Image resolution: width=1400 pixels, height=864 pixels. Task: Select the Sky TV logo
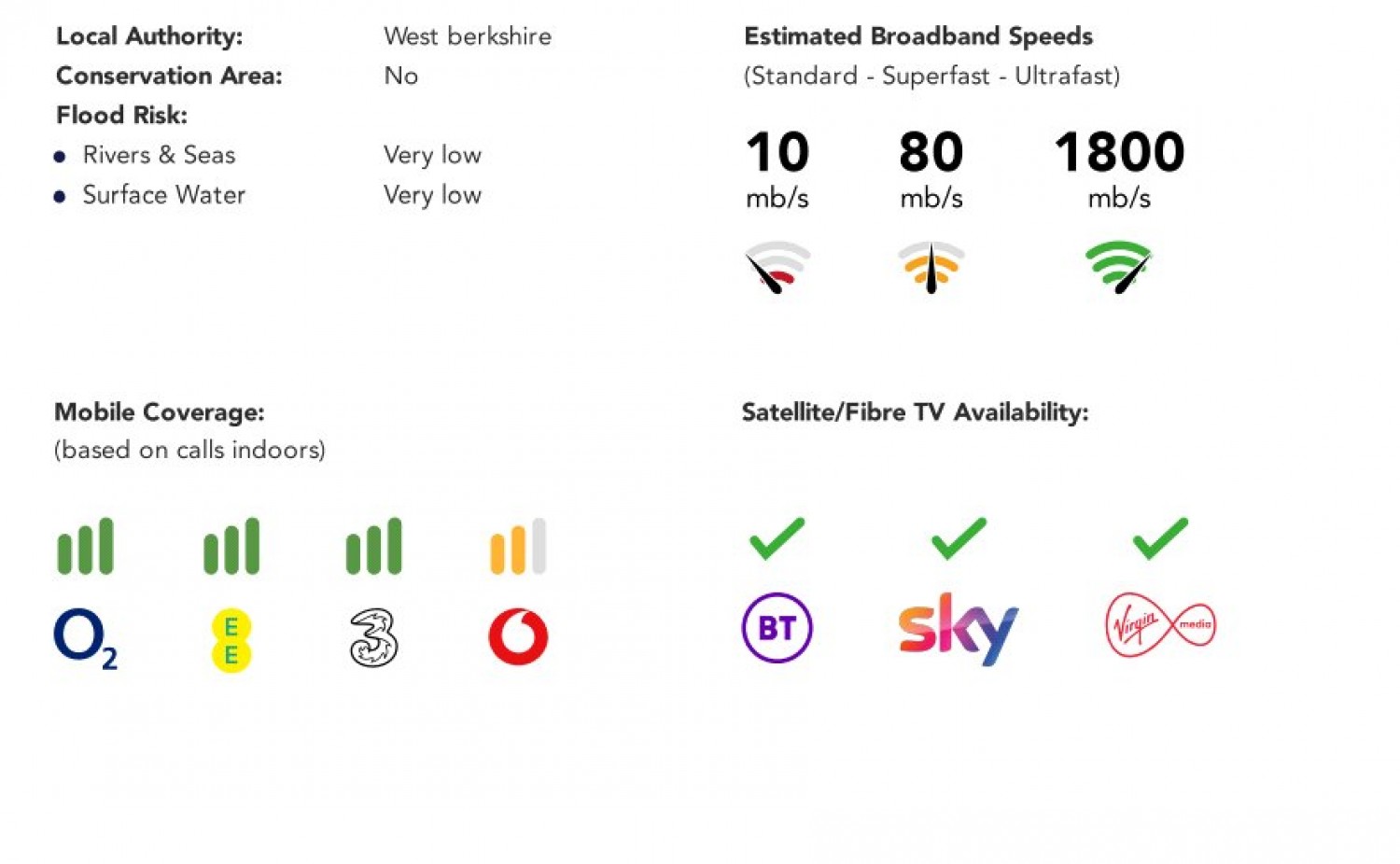(958, 628)
